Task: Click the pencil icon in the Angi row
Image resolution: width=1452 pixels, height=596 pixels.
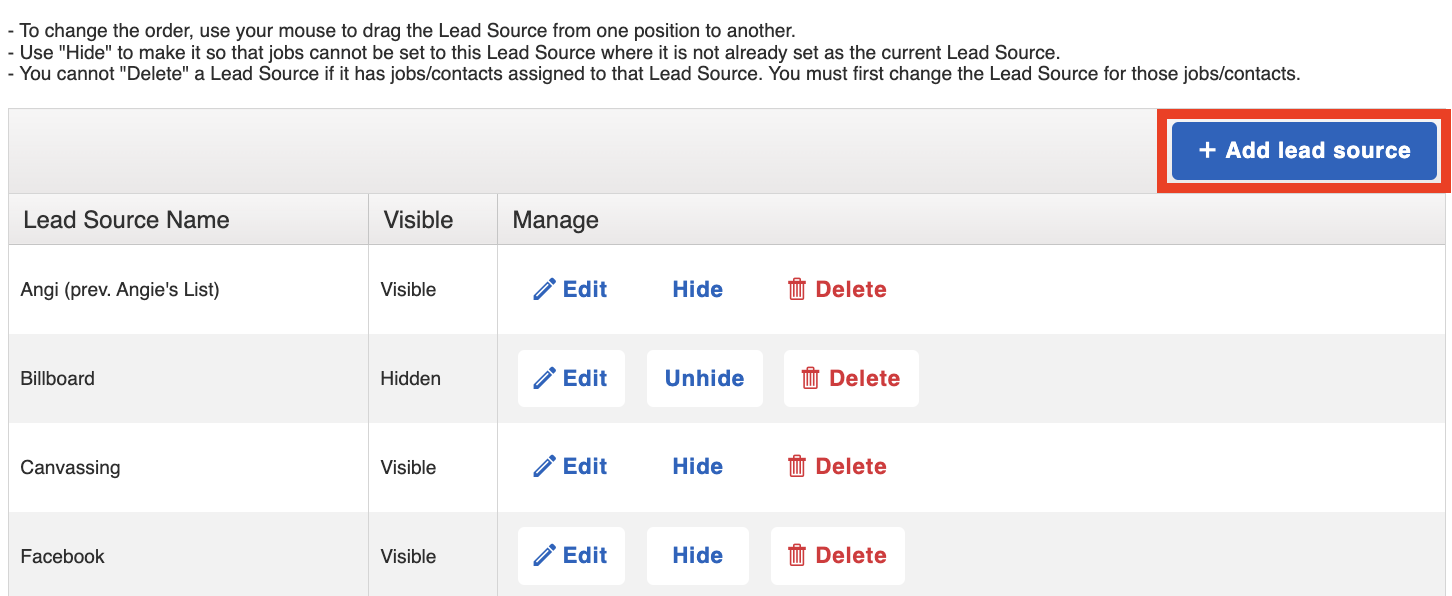Action: (x=545, y=290)
